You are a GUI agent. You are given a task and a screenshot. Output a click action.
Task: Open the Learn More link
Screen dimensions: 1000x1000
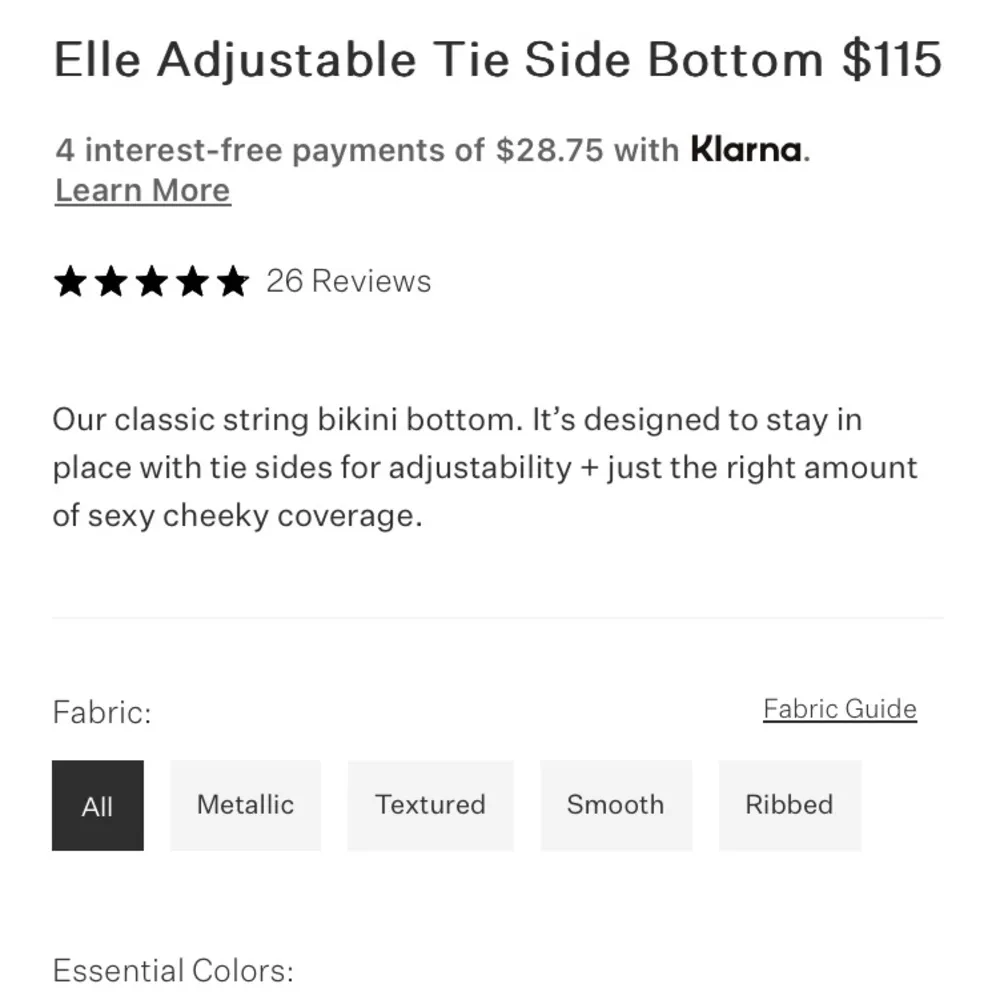tap(142, 190)
